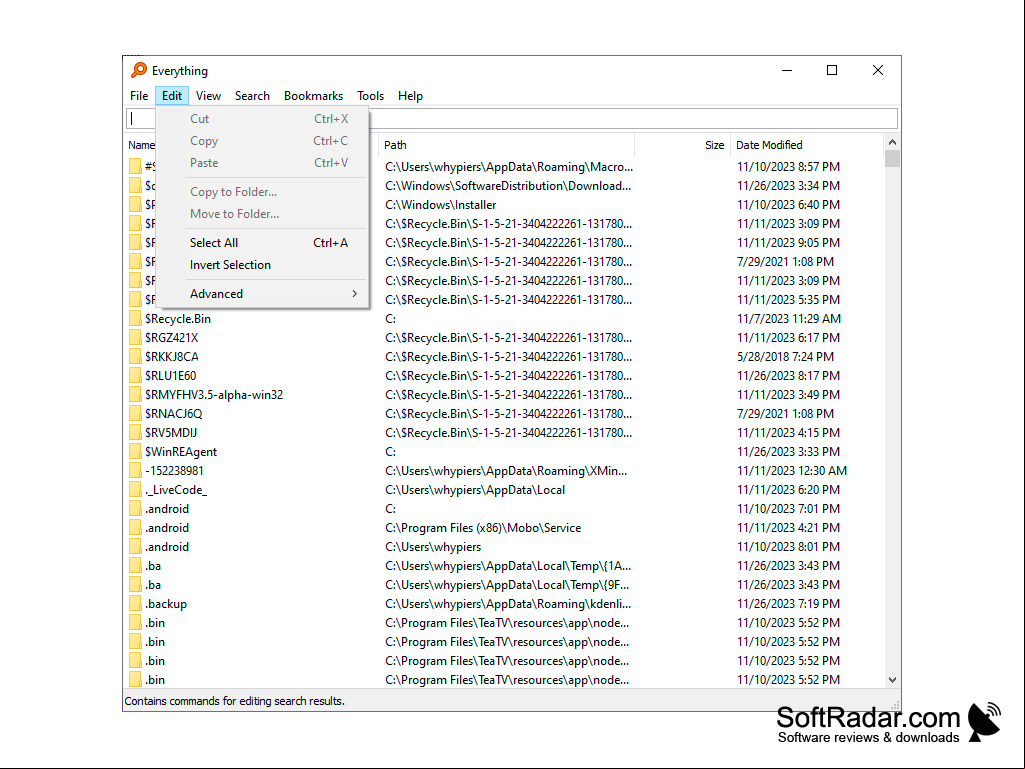
Task: Click the date 11/11/2023 12:30 AM
Action: point(792,470)
